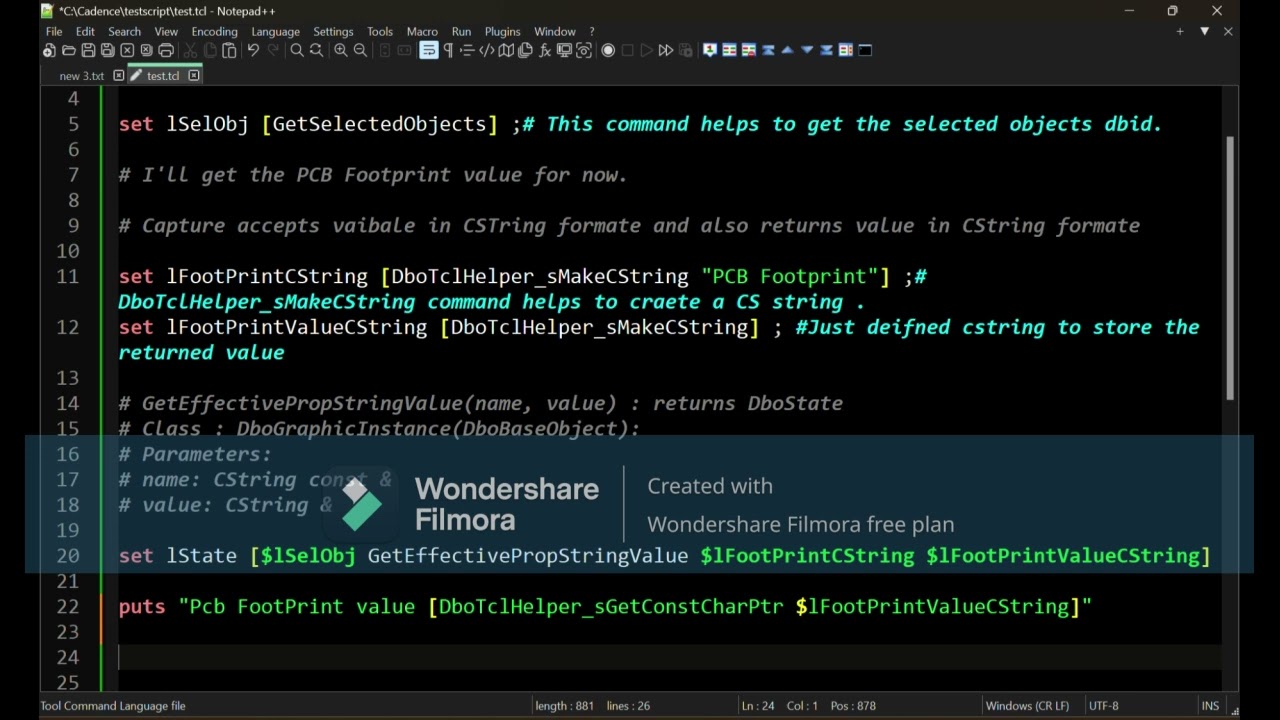Toggle the Function List fx icon

coord(545,50)
